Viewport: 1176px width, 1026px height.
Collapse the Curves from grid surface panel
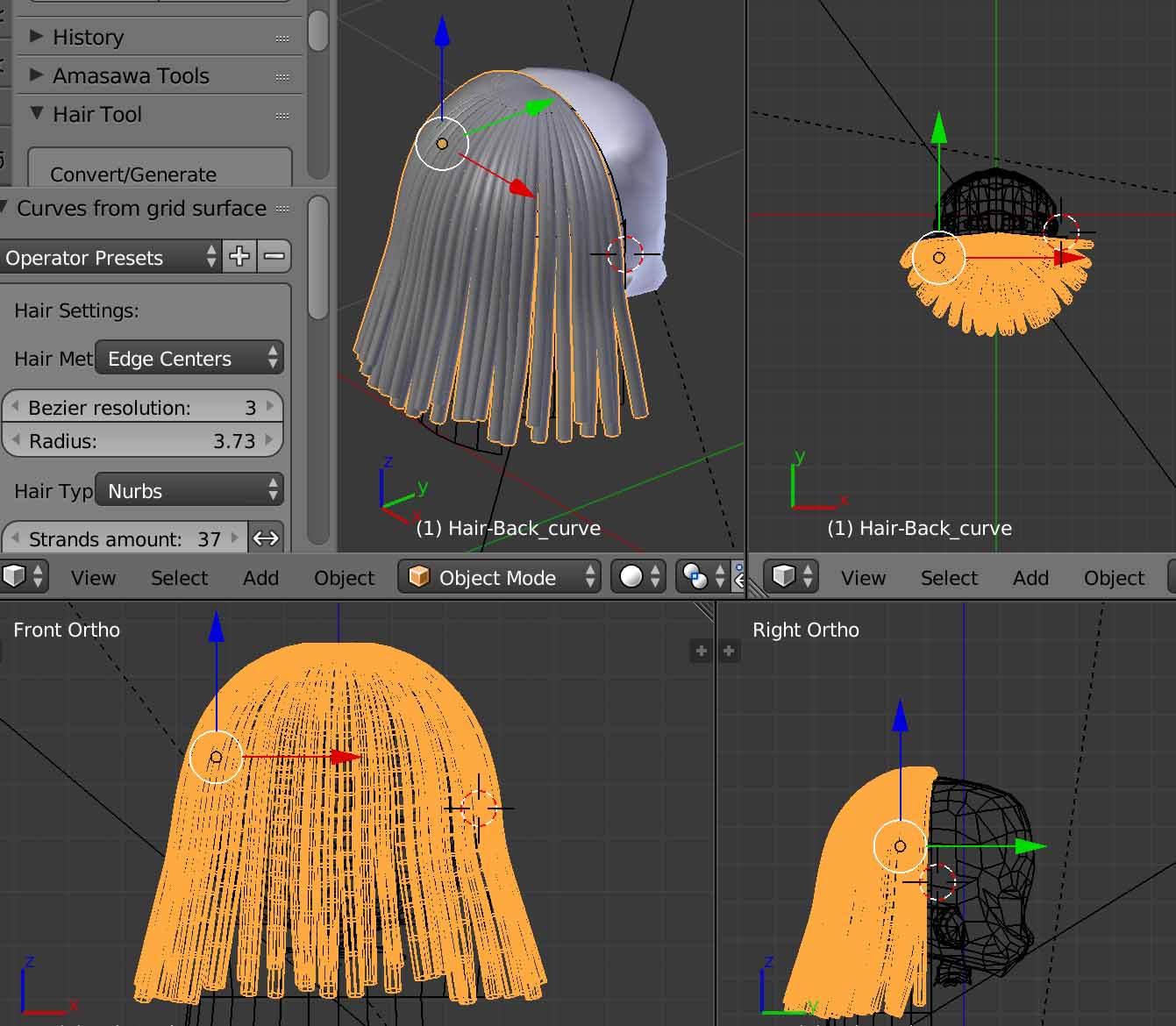click(x=140, y=209)
